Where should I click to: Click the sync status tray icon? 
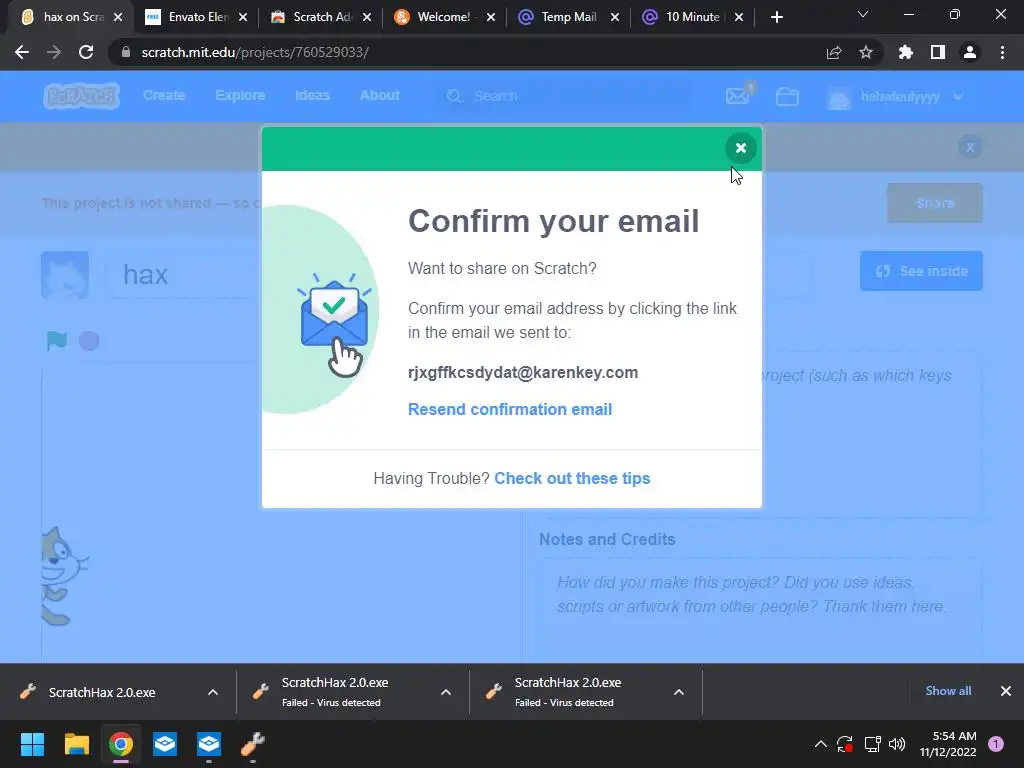[x=844, y=744]
